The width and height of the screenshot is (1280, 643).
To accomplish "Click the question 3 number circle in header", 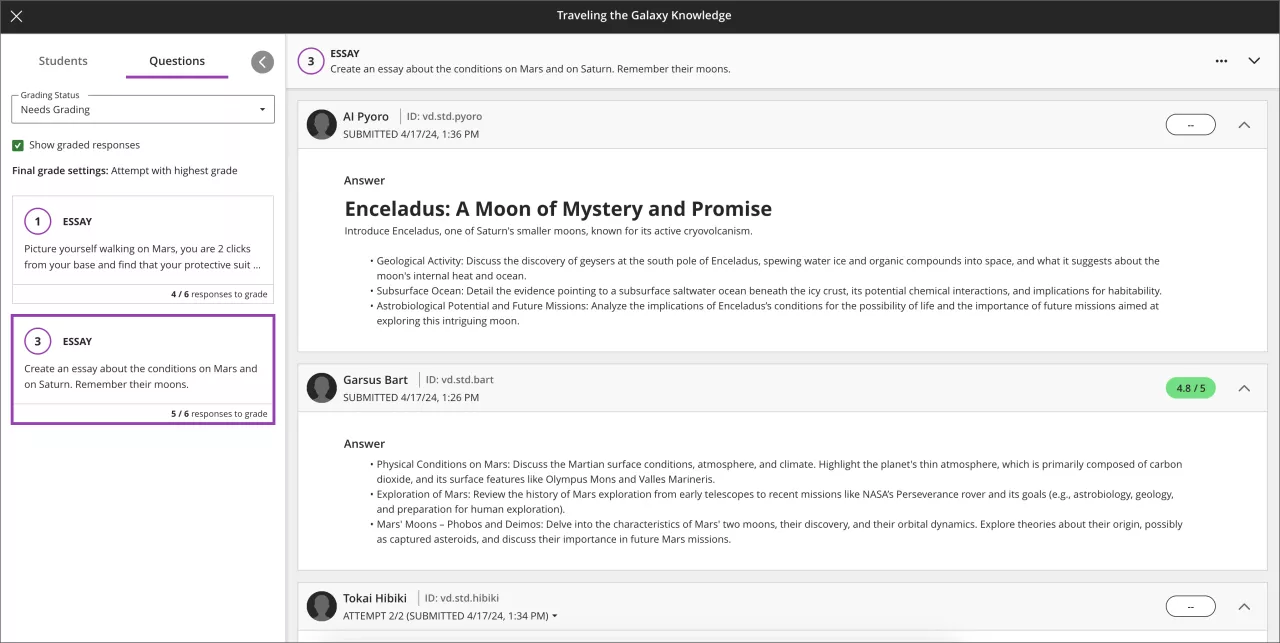I will point(311,61).
